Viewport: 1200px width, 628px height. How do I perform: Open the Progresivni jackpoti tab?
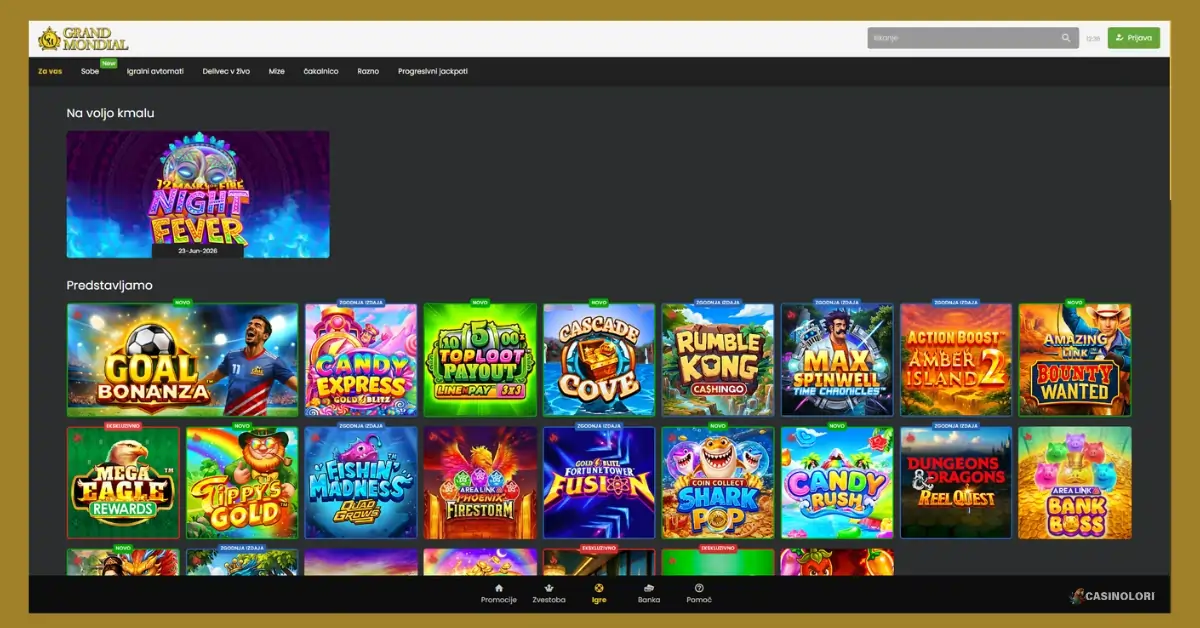click(x=433, y=72)
